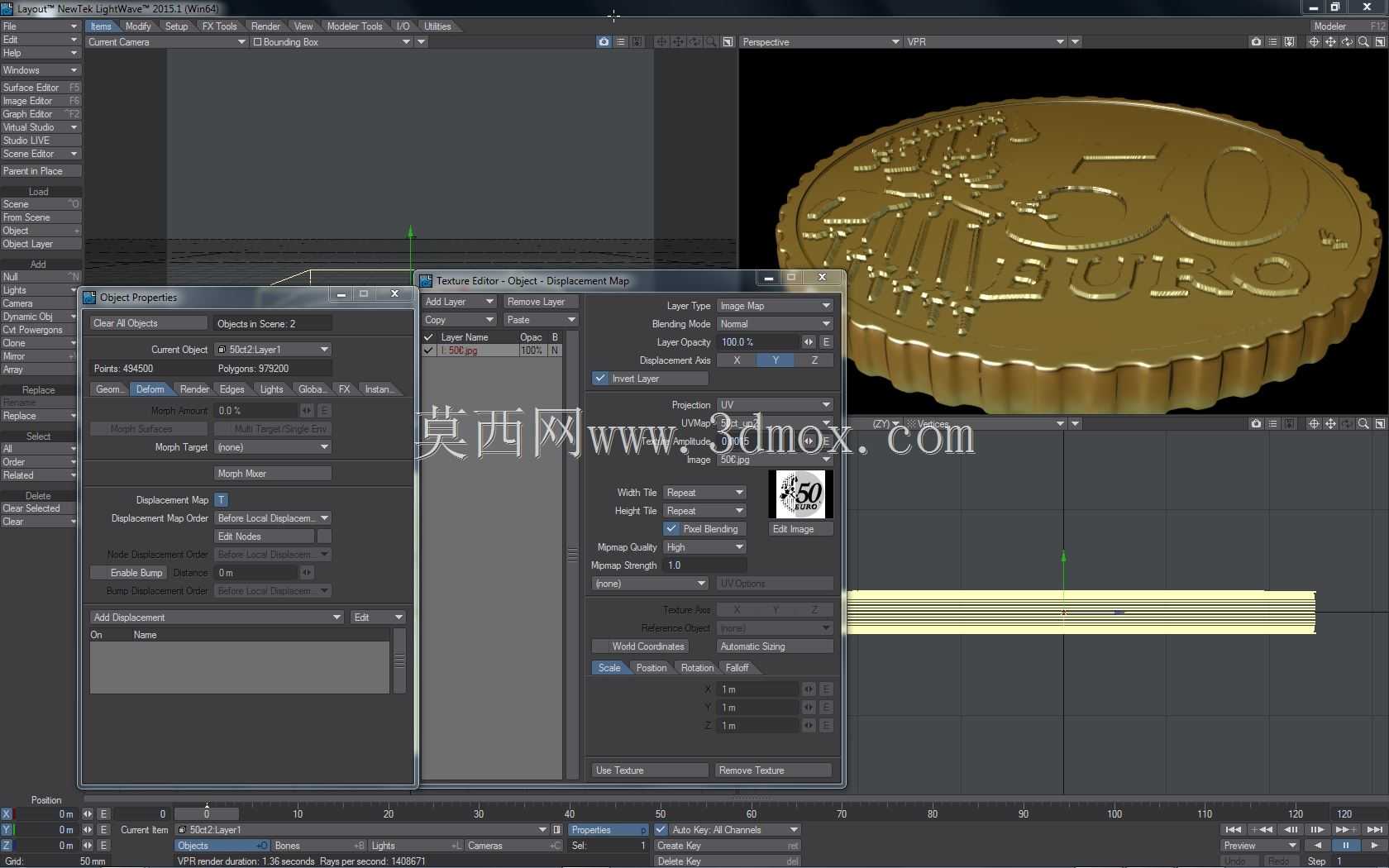
Task: Click zoom magnifier icon in Perspective viewport
Action: pos(1363,42)
